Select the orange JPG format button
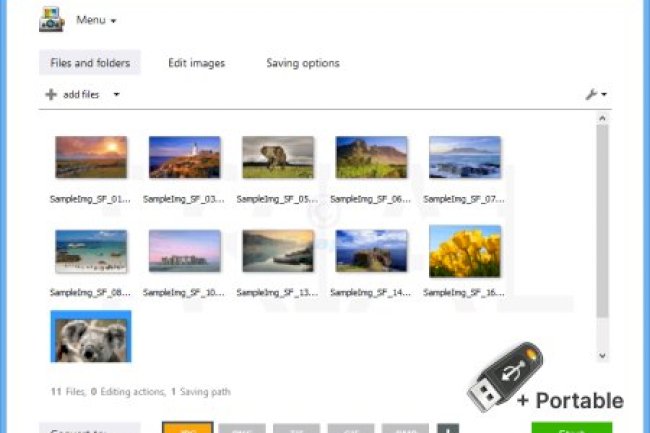 [188, 428]
